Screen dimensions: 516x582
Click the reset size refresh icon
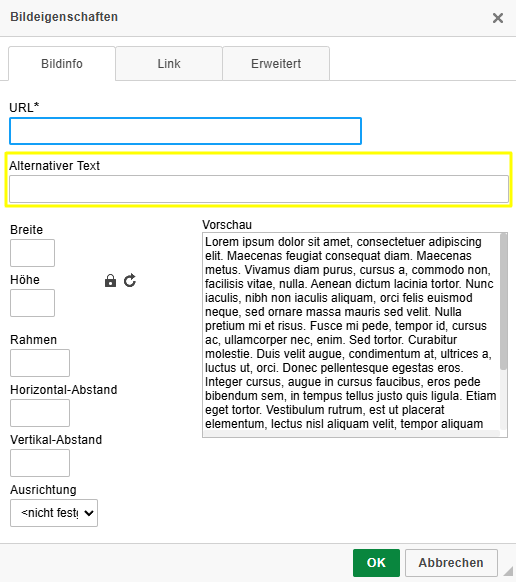tap(130, 281)
